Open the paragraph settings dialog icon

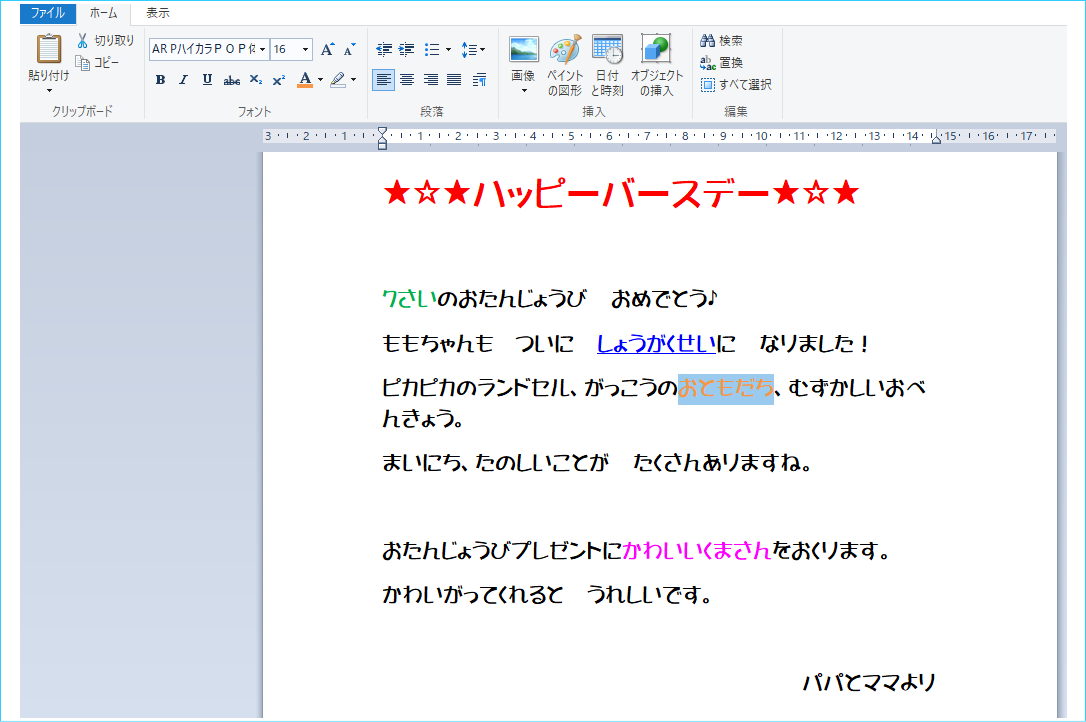tap(479, 80)
